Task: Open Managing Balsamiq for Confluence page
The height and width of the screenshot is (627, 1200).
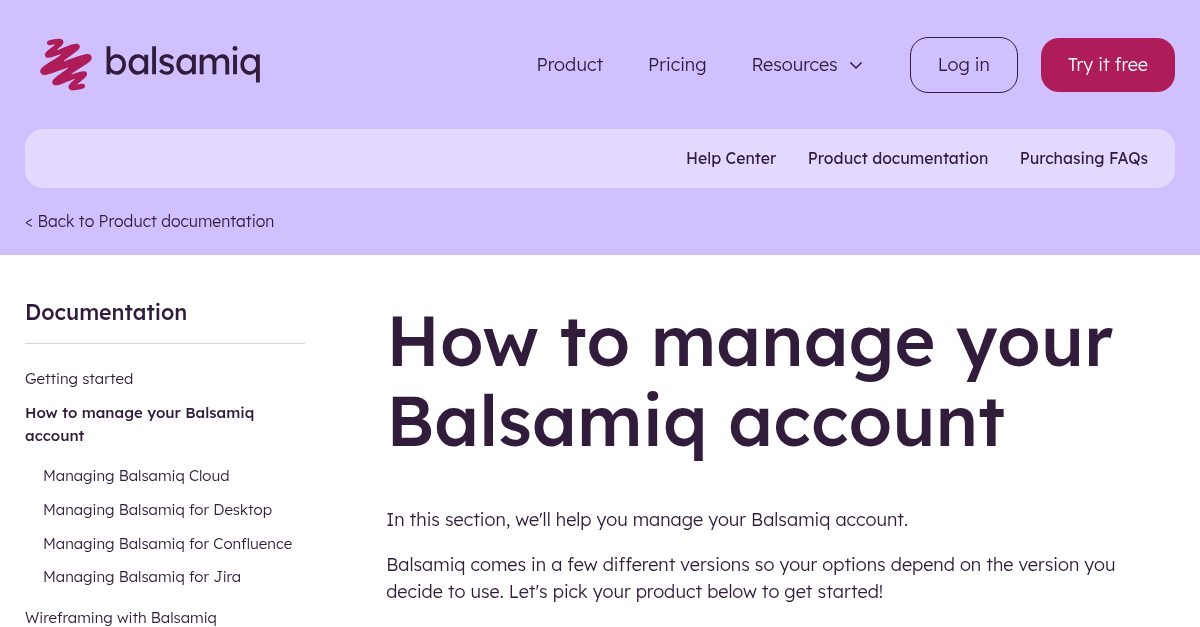Action: [x=167, y=543]
